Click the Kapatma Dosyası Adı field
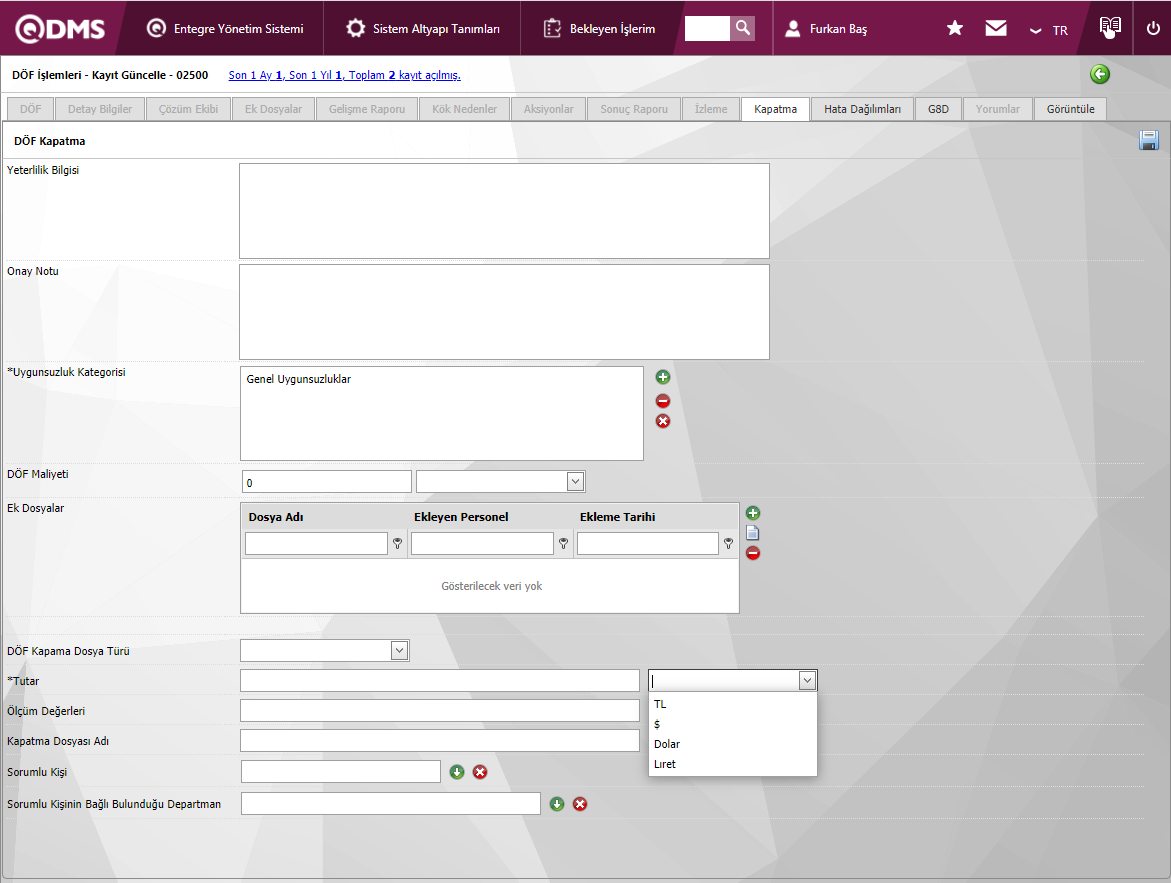The height and width of the screenshot is (883, 1171). pos(440,740)
